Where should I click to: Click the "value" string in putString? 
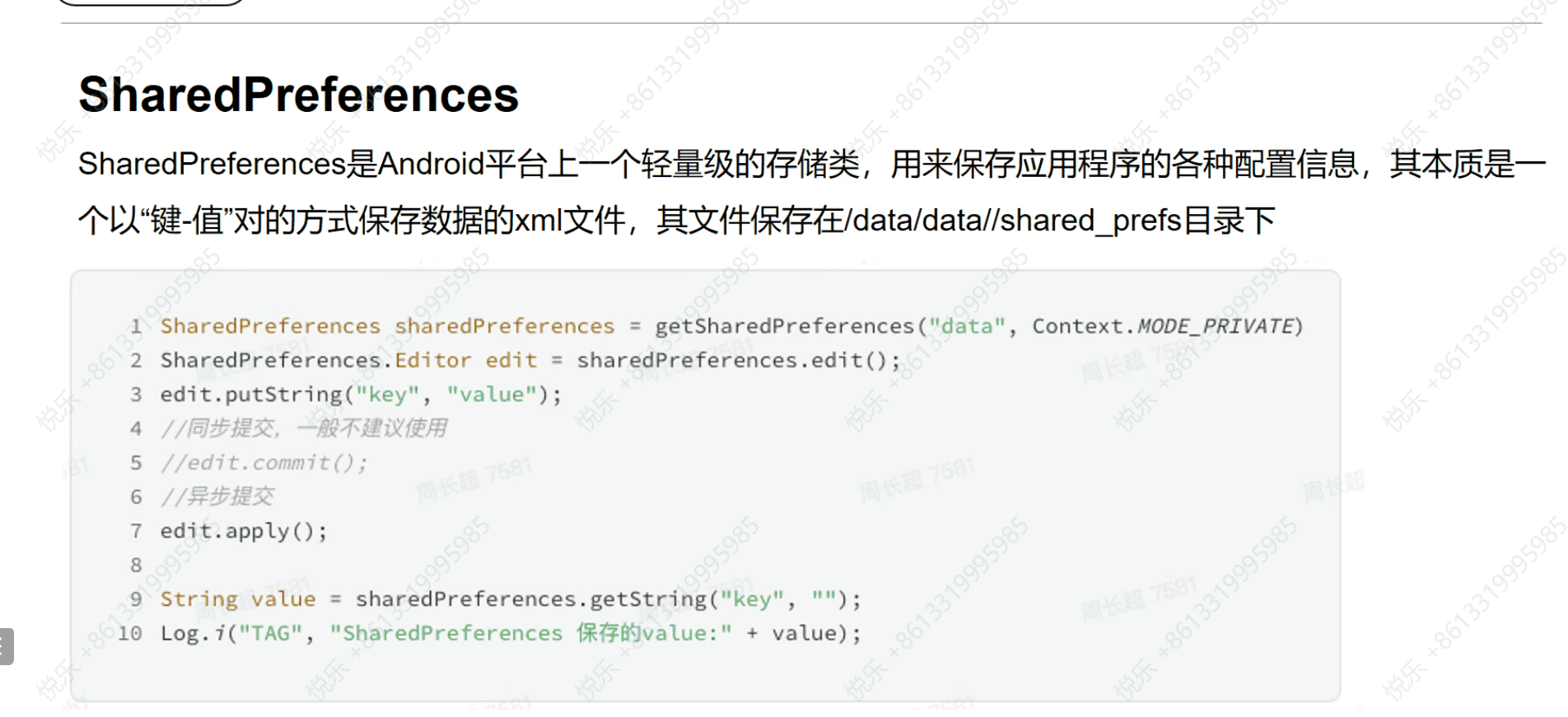492,395
